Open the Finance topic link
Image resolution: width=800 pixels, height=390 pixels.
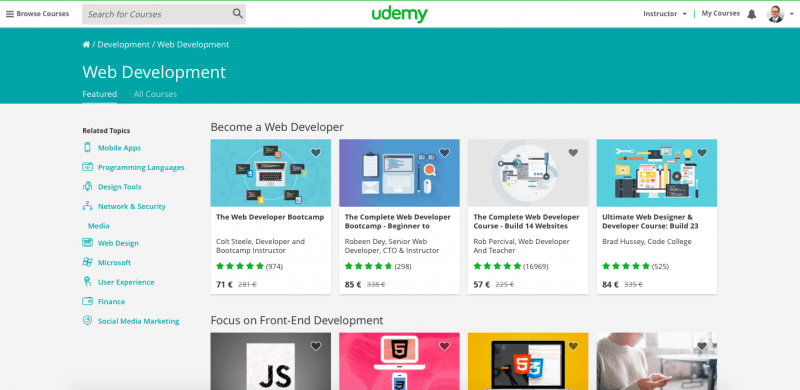click(111, 302)
